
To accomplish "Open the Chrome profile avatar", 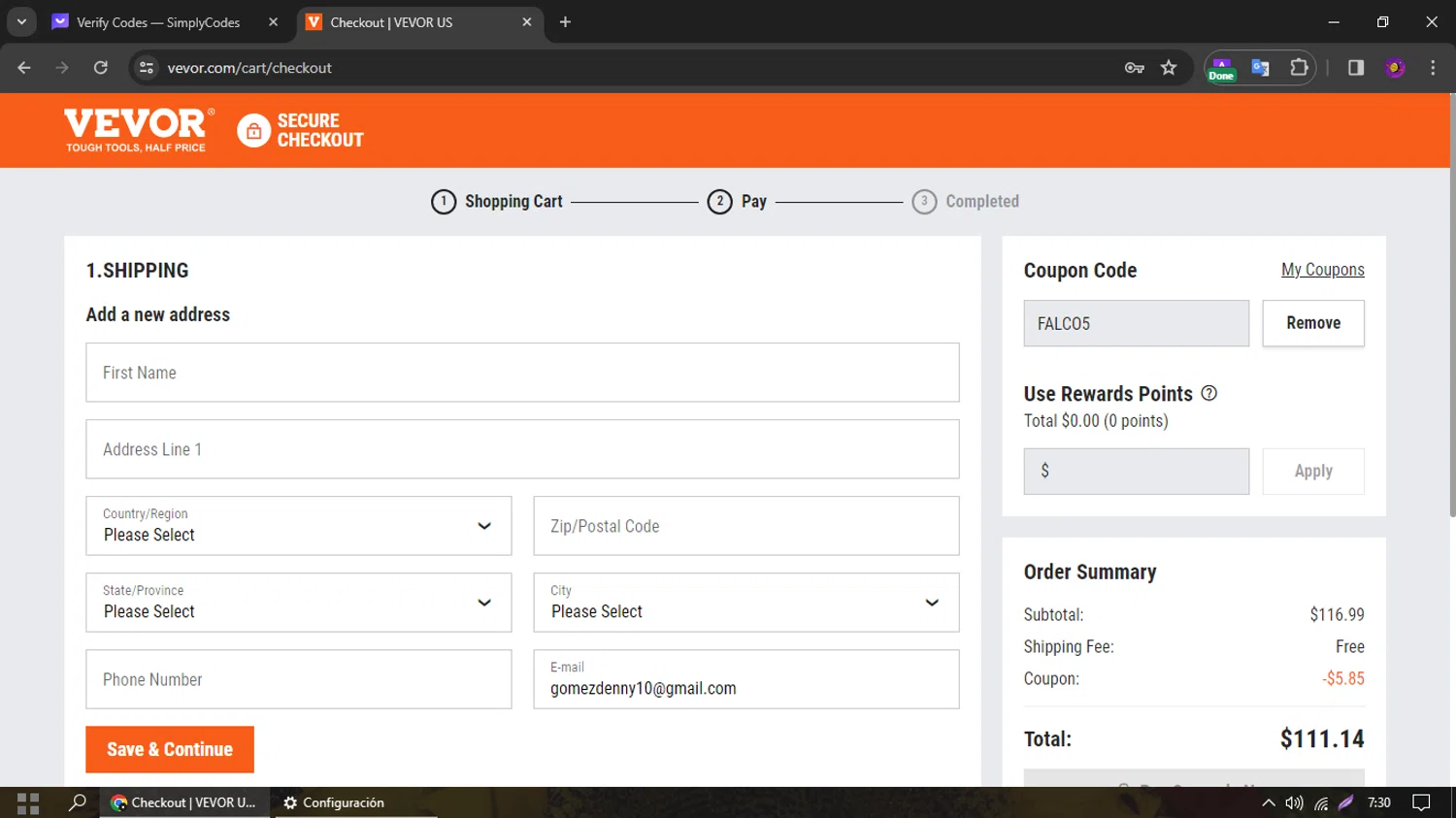I will point(1395,68).
